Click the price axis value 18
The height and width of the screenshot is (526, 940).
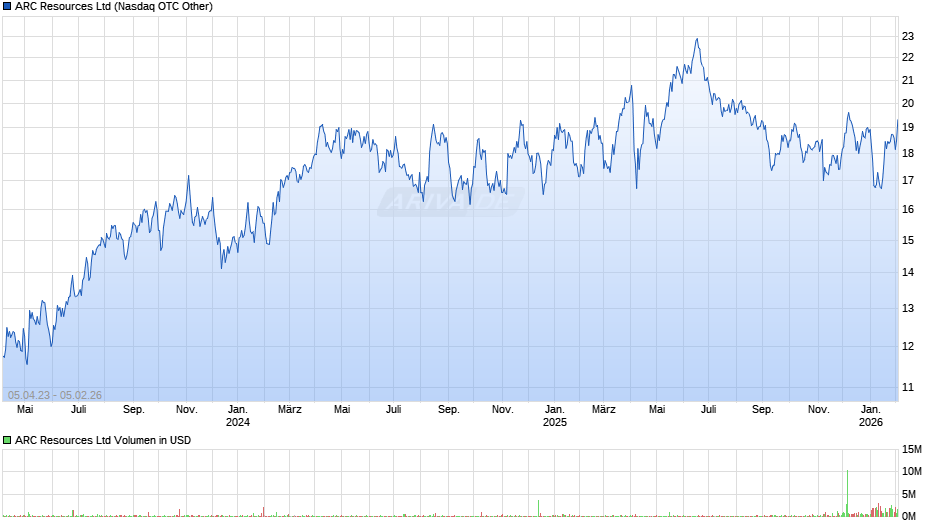point(908,153)
